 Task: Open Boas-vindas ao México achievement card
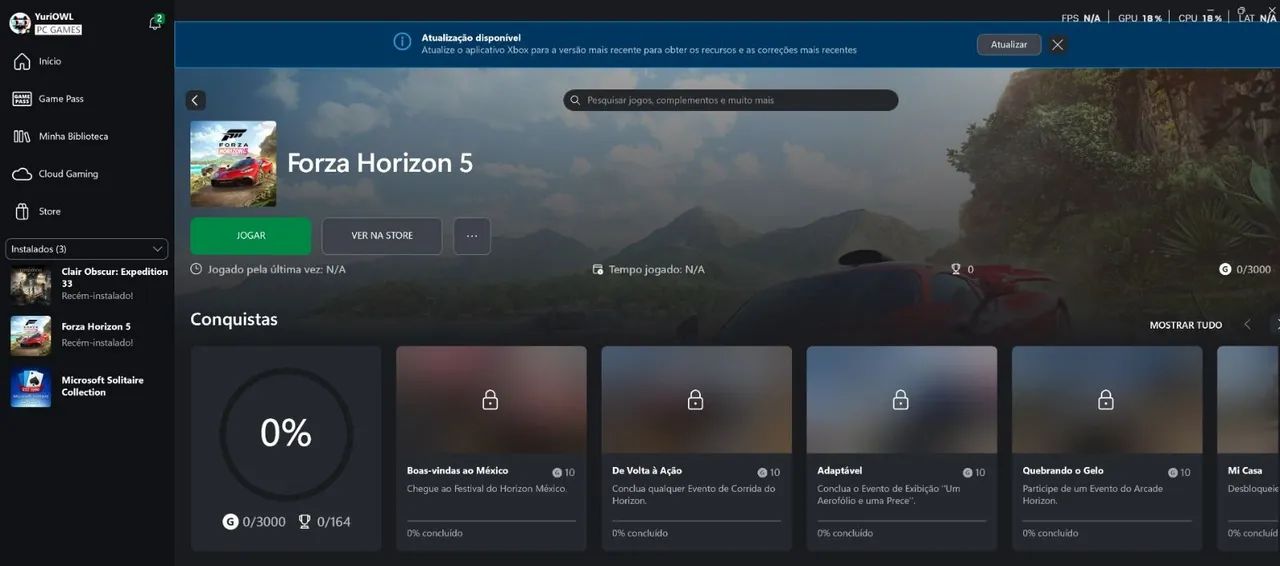pyautogui.click(x=491, y=448)
